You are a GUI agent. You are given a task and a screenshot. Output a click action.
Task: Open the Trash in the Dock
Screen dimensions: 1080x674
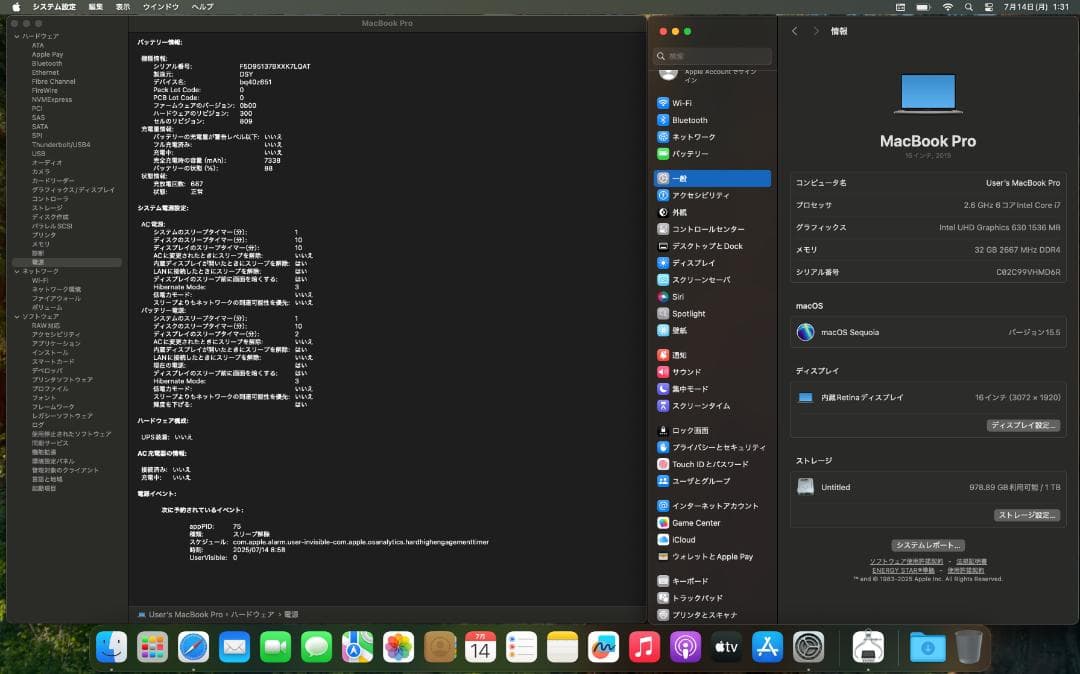pos(968,647)
